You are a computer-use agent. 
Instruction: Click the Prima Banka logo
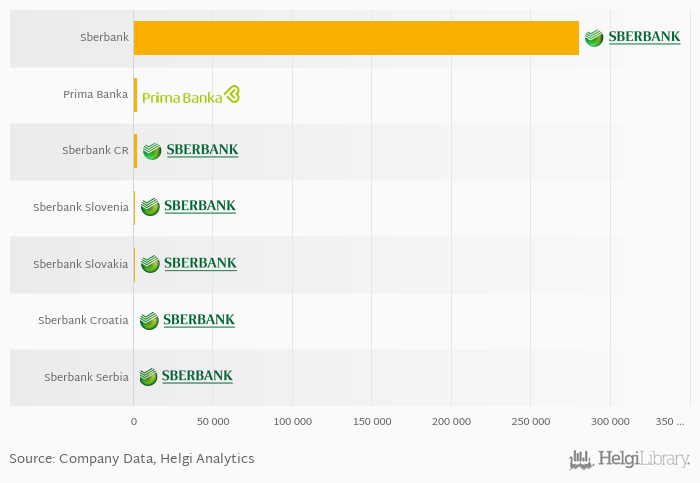pyautogui.click(x=191, y=95)
